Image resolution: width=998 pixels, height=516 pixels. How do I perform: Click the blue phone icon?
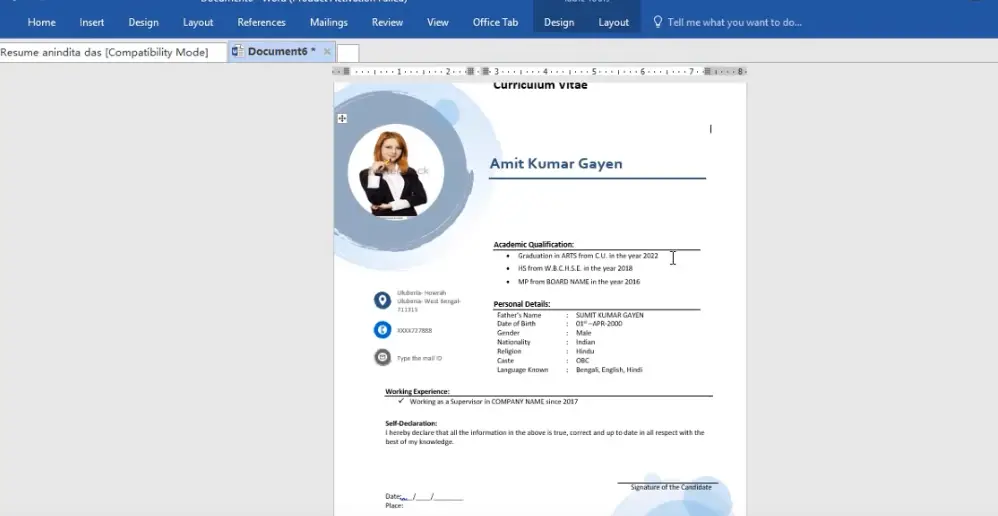pos(382,330)
